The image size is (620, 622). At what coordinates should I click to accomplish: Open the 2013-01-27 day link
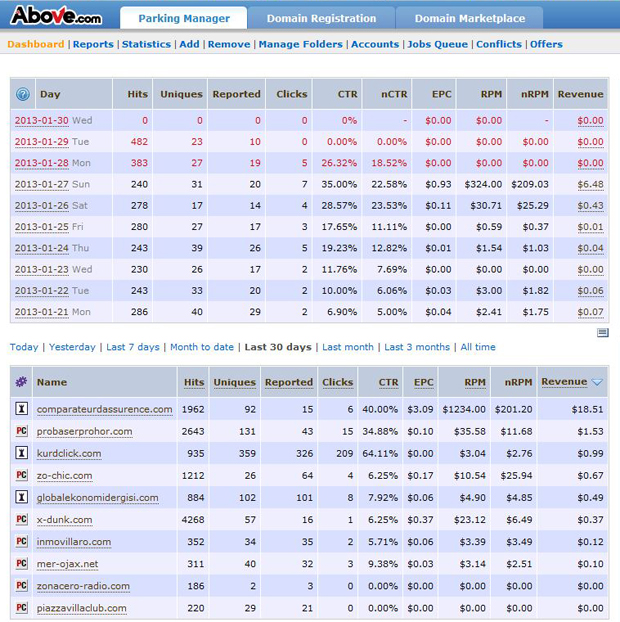pos(42,184)
